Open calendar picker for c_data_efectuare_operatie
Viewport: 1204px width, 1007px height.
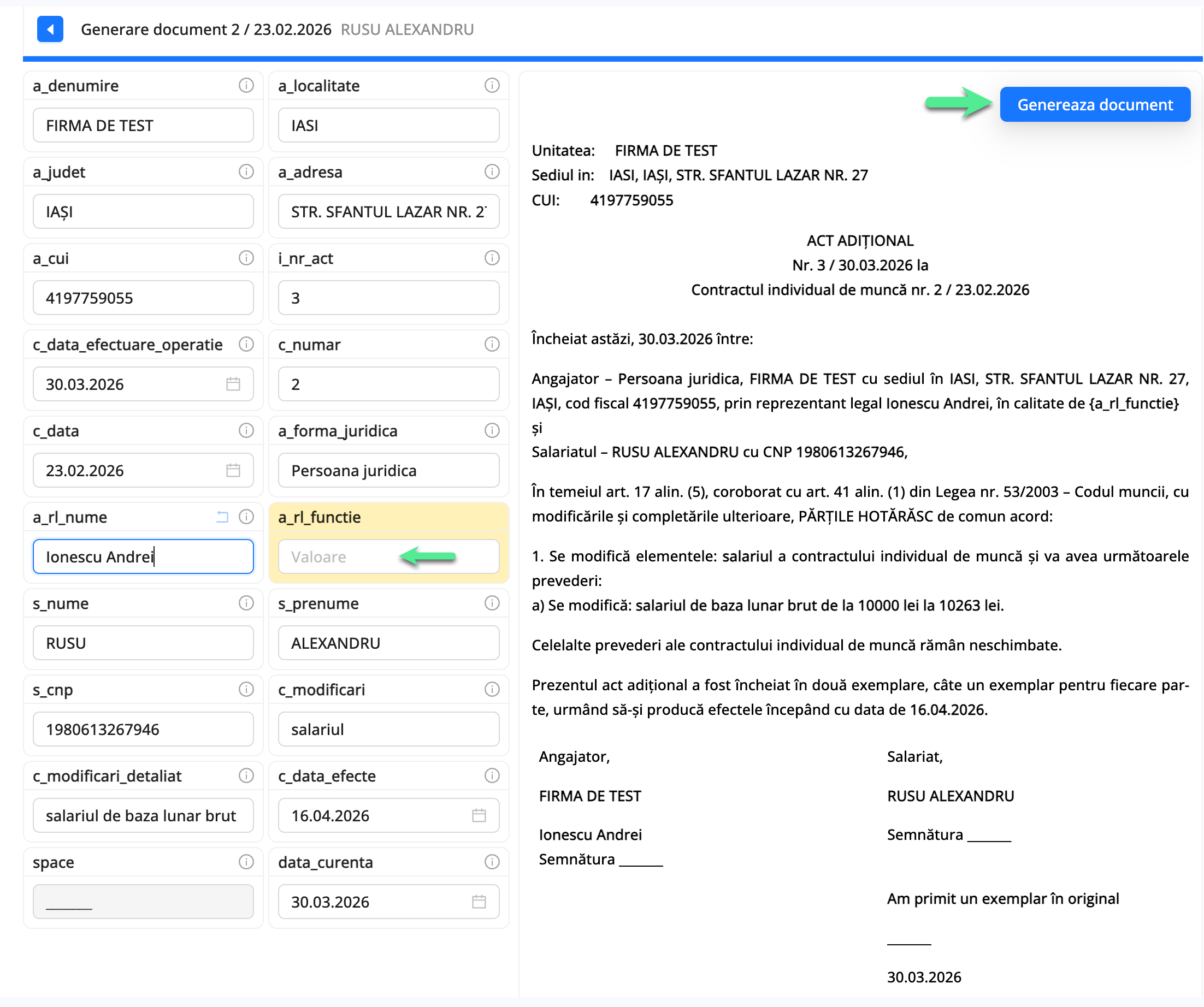(x=233, y=384)
